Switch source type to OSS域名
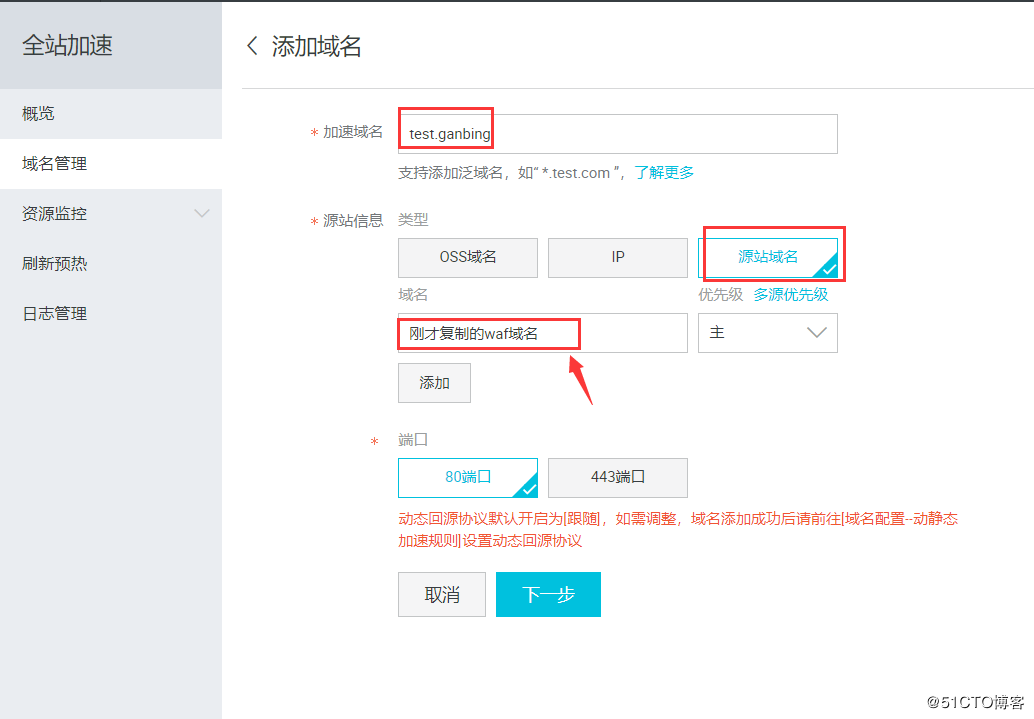This screenshot has height=719, width=1034. click(467, 257)
